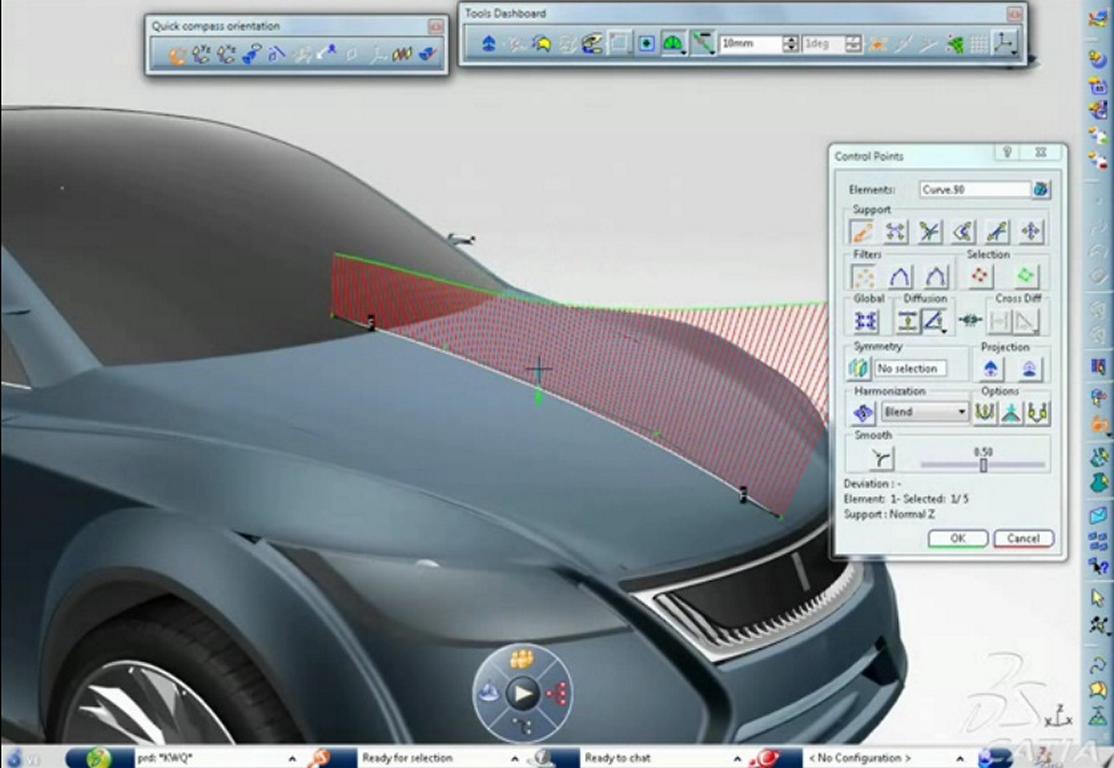Screen dimensions: 1114x768
Task: Click the icon beside the Elements field
Action: click(1041, 190)
